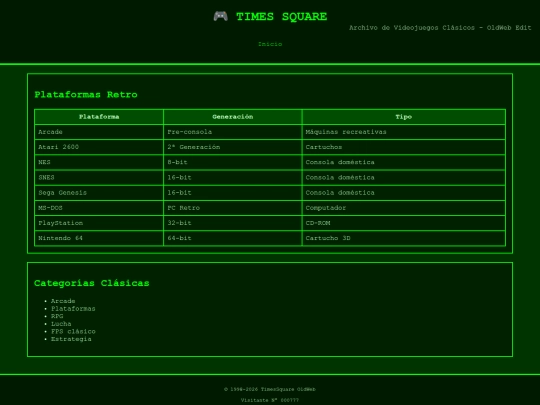This screenshot has width=540, height=405.
Task: Click the Nintendo 64 table cell
Action: (x=99, y=238)
